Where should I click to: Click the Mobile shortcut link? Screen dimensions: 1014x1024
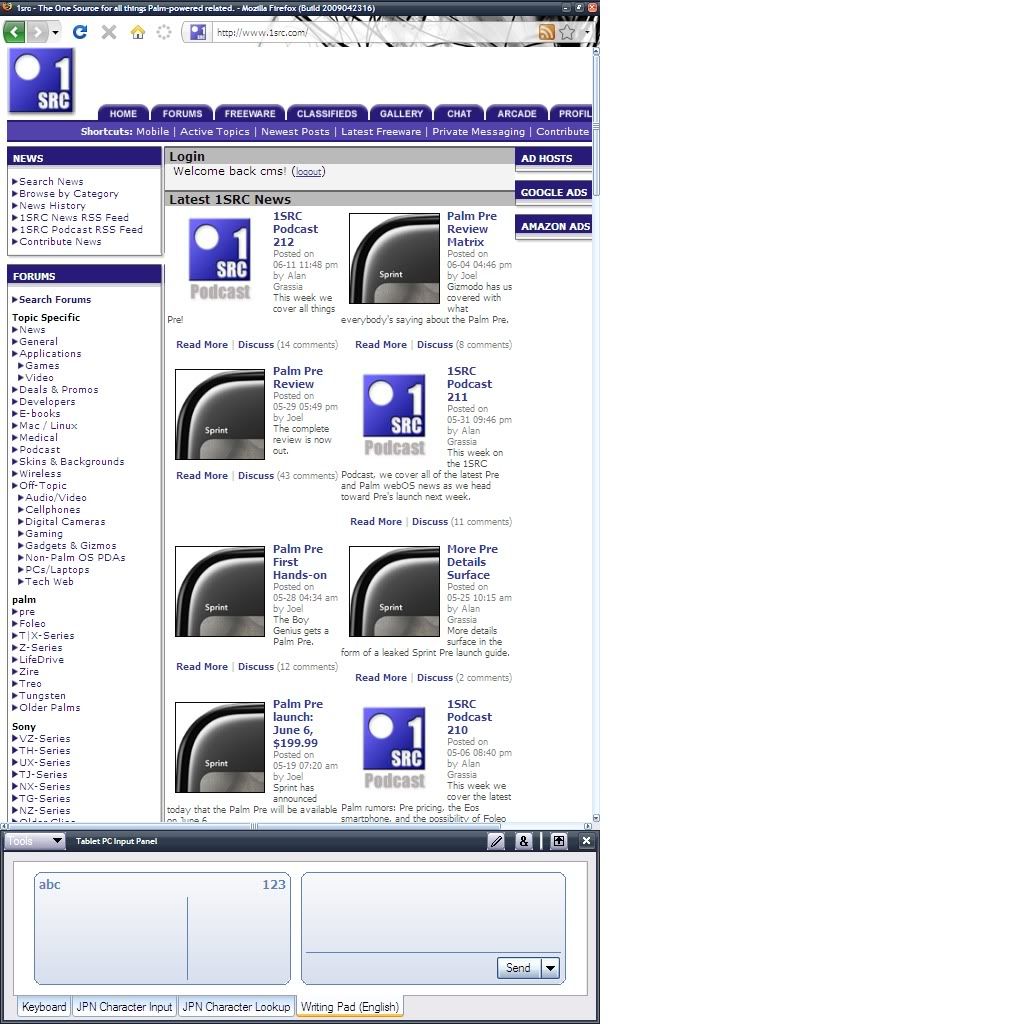click(153, 131)
